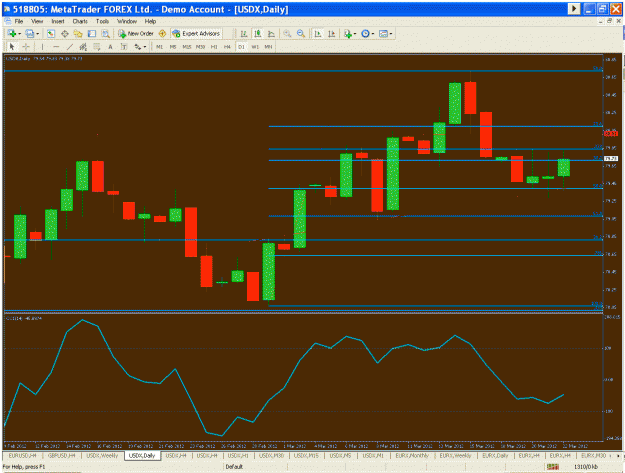The width and height of the screenshot is (625, 473).
Task: Toggle Chart Shift
Action: [x=331, y=34]
